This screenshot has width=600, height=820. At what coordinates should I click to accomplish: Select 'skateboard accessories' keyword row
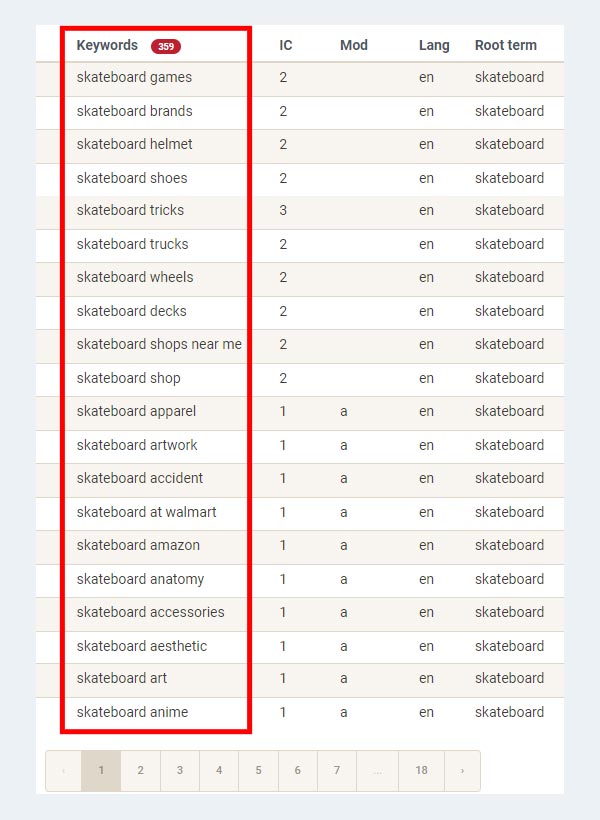coord(150,612)
